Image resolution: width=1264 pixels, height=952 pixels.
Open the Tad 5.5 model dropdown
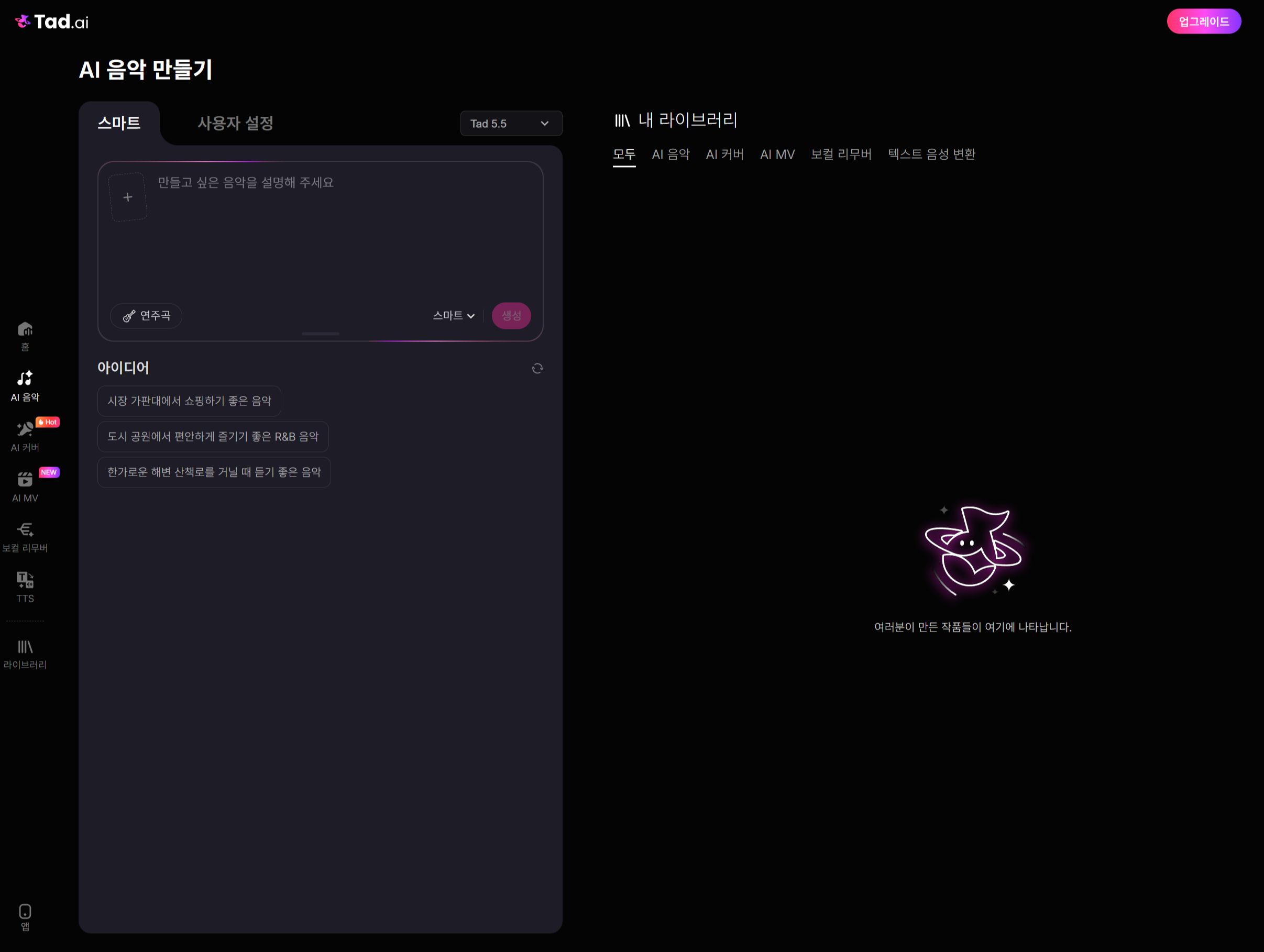point(511,124)
